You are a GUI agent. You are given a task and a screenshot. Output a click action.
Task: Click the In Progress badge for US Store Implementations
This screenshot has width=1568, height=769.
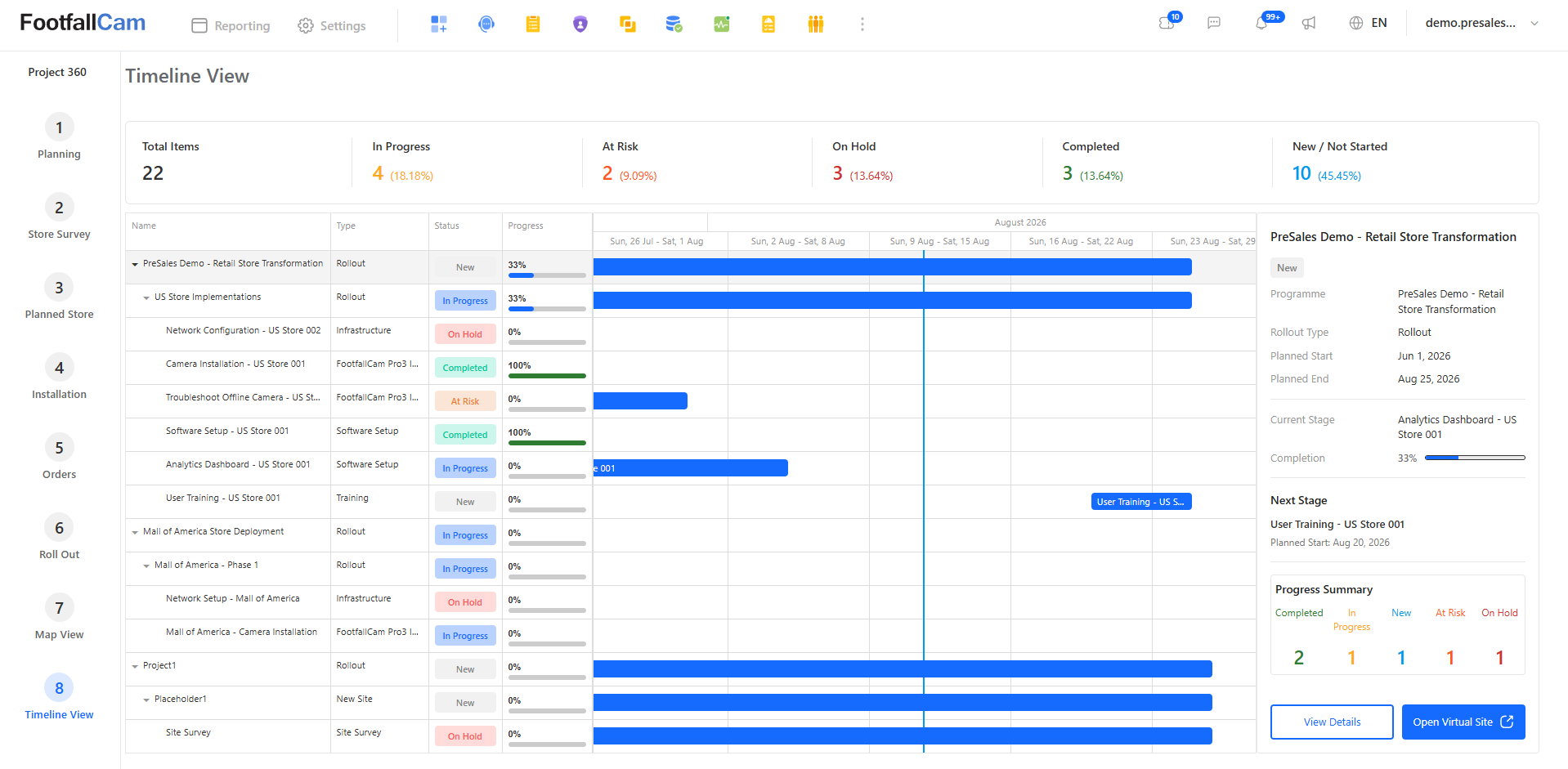tap(465, 301)
